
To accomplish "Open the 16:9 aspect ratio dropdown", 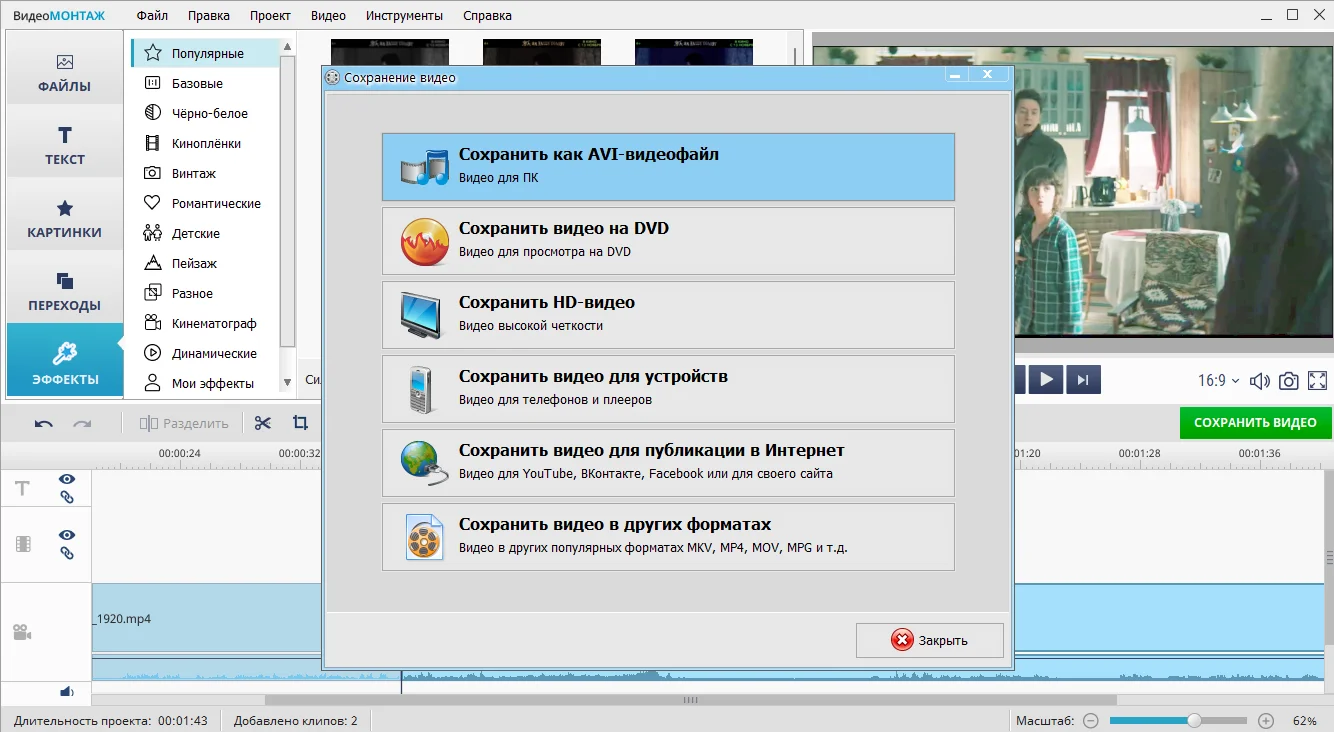I will coord(1218,380).
